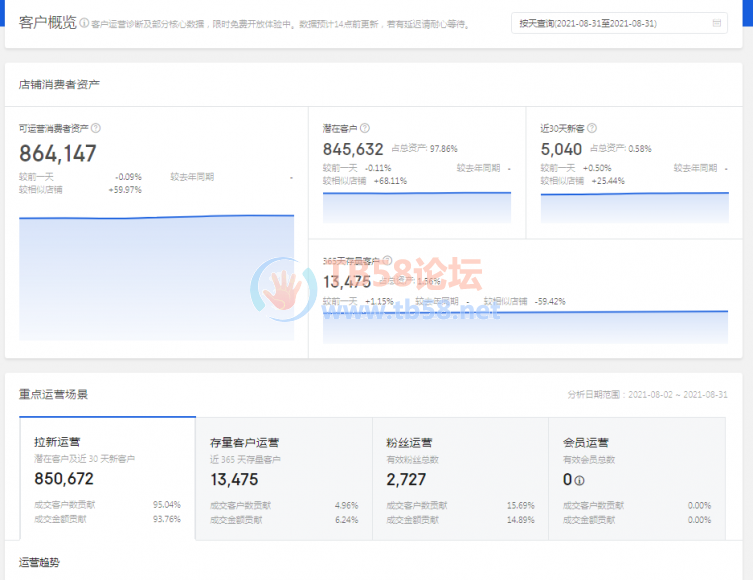The height and width of the screenshot is (580, 753).
Task: Click the calendar icon in the date query field
Action: point(716,23)
